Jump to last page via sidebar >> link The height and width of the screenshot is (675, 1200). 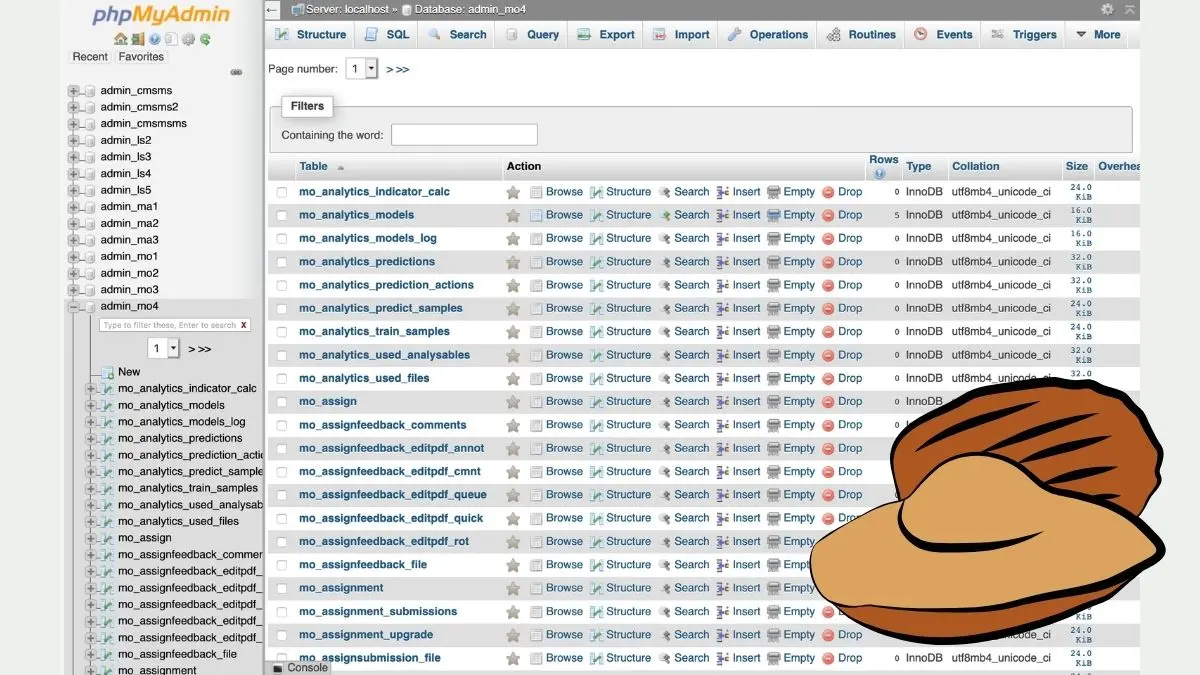[x=204, y=349]
